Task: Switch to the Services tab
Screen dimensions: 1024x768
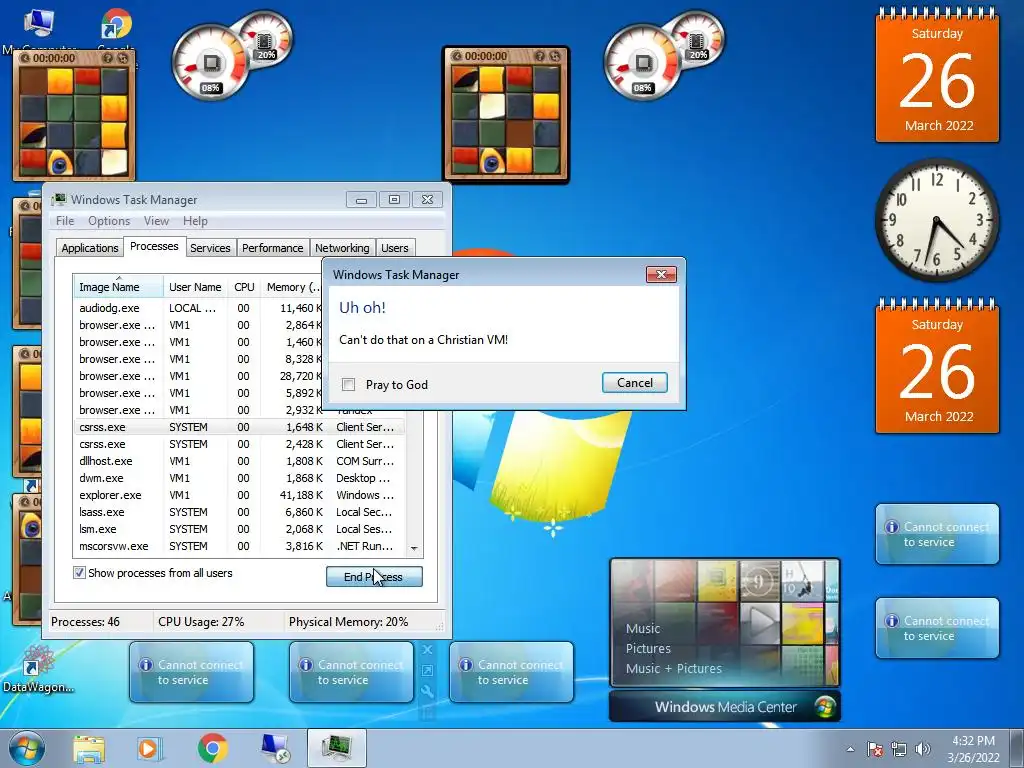Action: pos(210,248)
